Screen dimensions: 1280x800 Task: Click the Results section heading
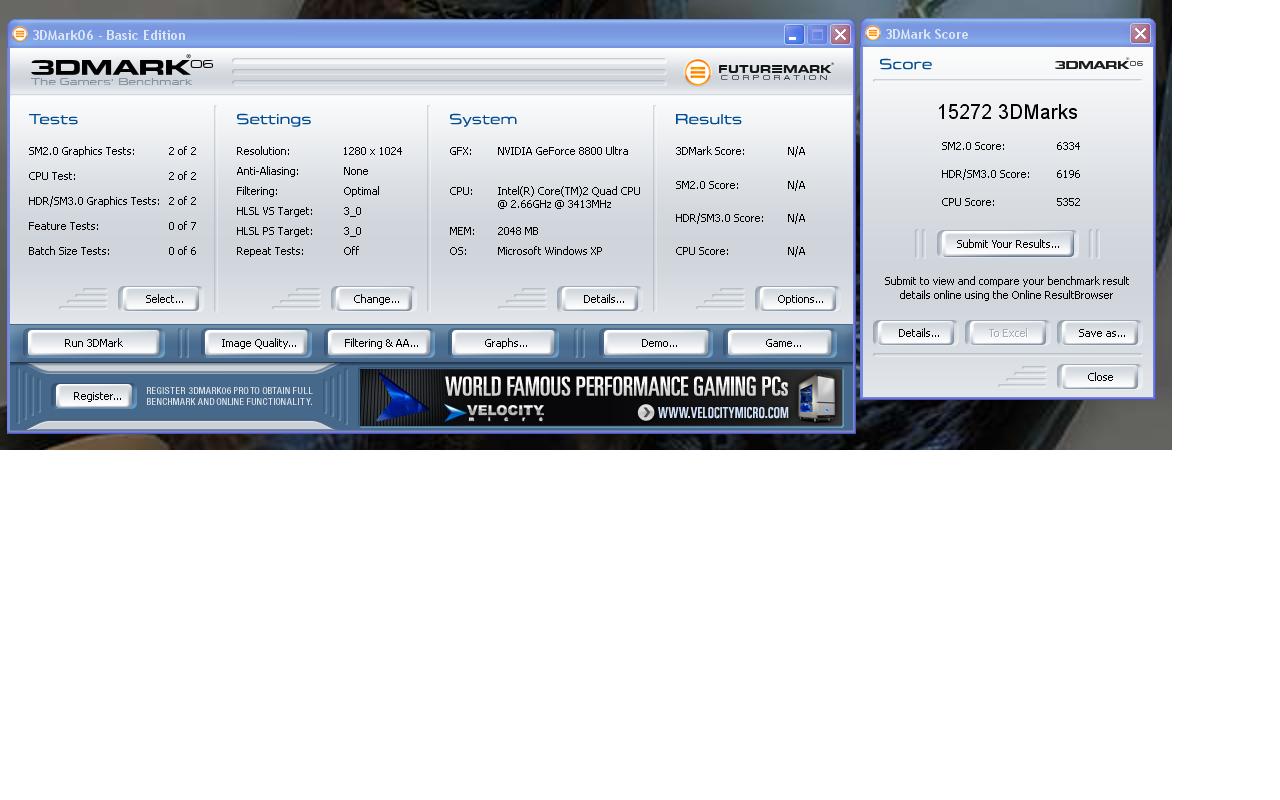pos(708,119)
